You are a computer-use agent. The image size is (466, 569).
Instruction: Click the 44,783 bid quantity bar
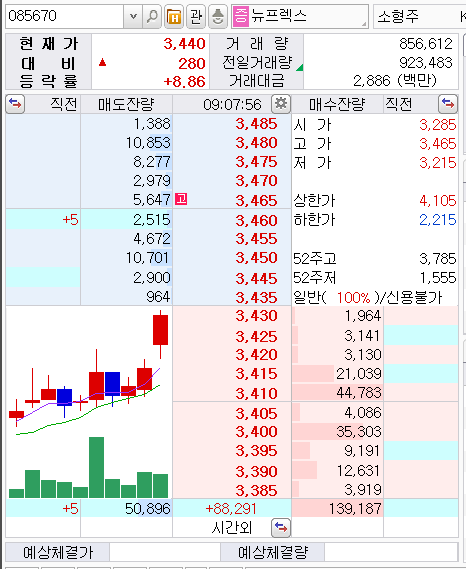tap(338, 393)
